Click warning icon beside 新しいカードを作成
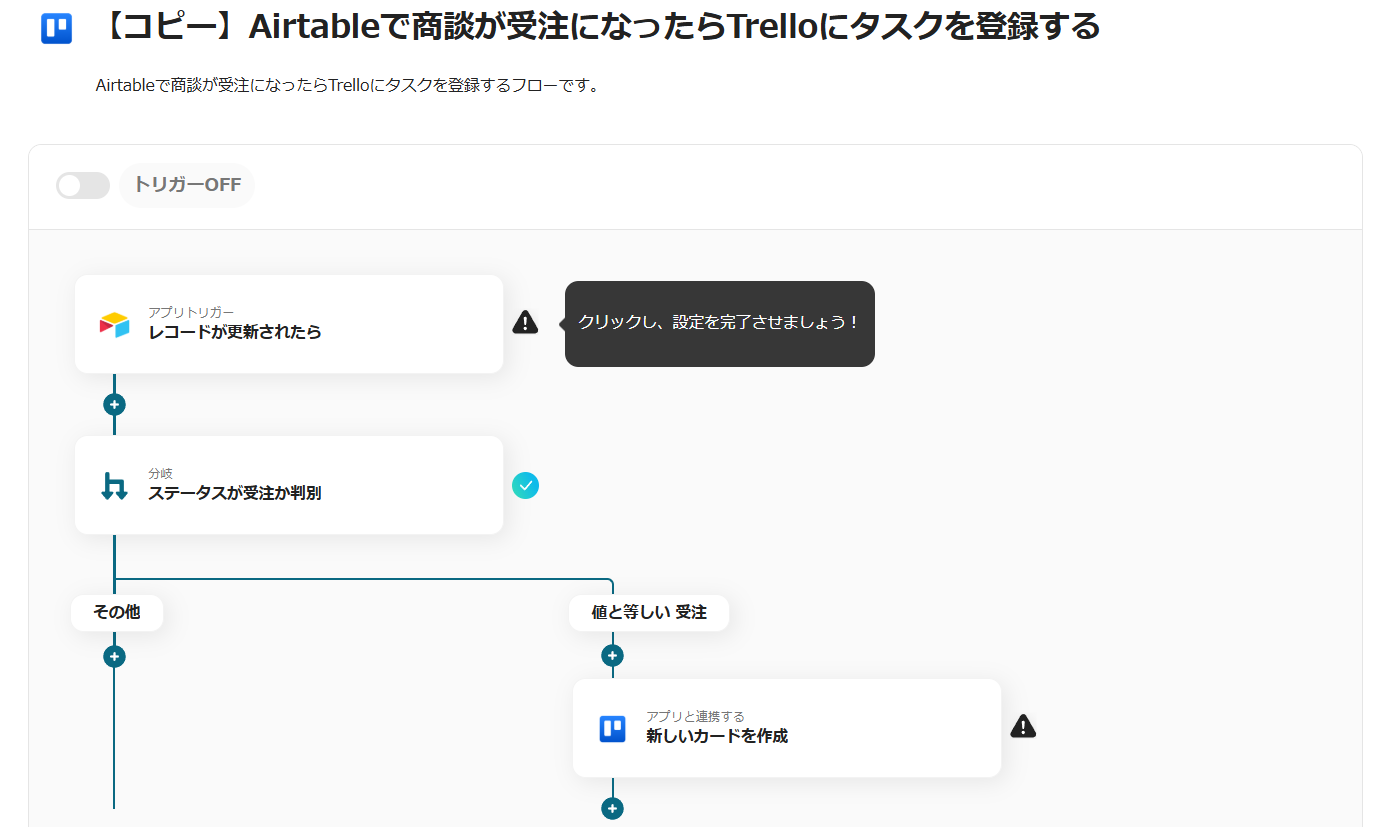The height and width of the screenshot is (827, 1392). pyautogui.click(x=1023, y=726)
